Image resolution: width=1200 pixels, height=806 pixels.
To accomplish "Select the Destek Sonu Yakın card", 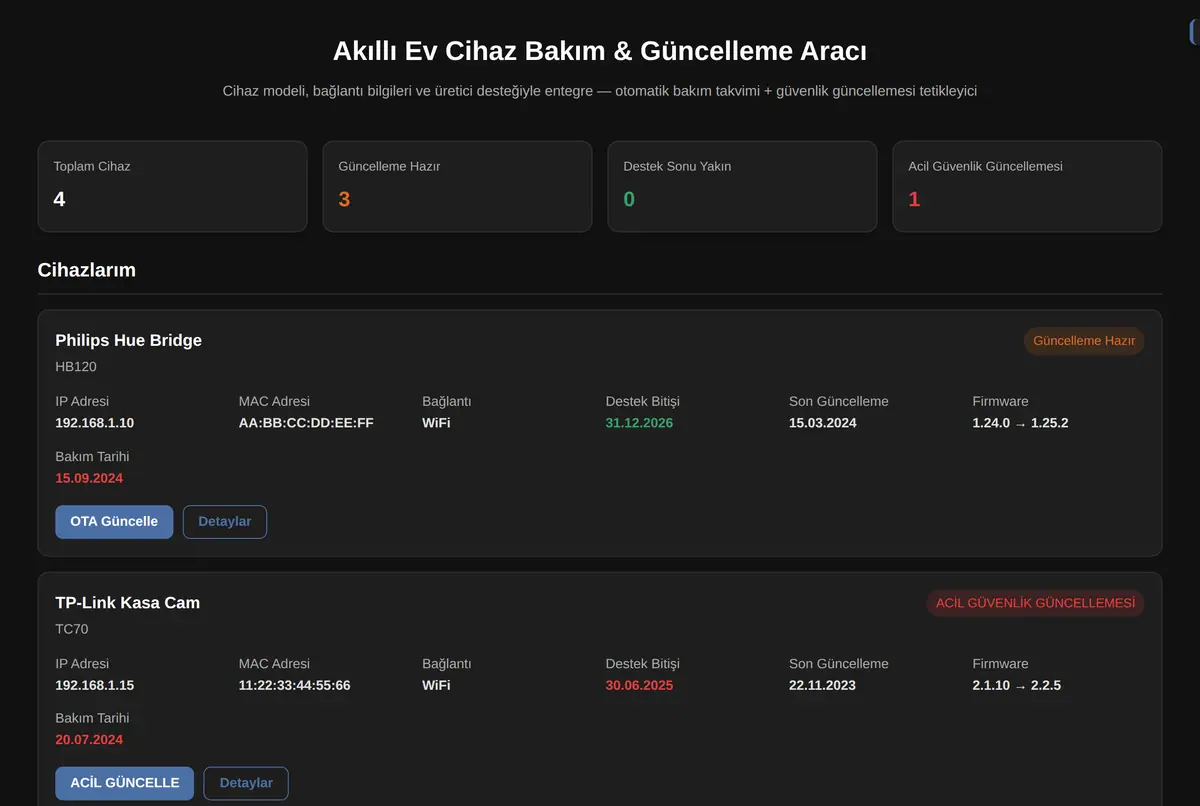I will point(742,186).
